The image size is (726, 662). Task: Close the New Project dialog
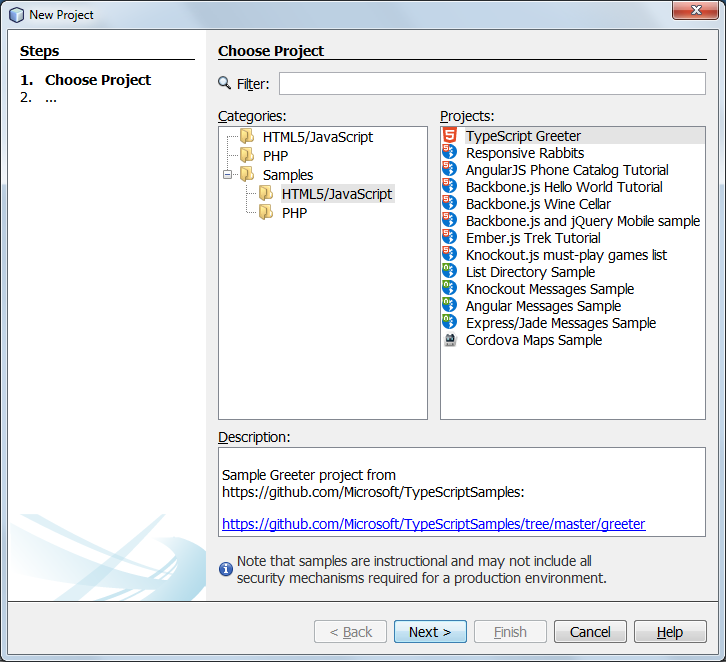(x=695, y=10)
